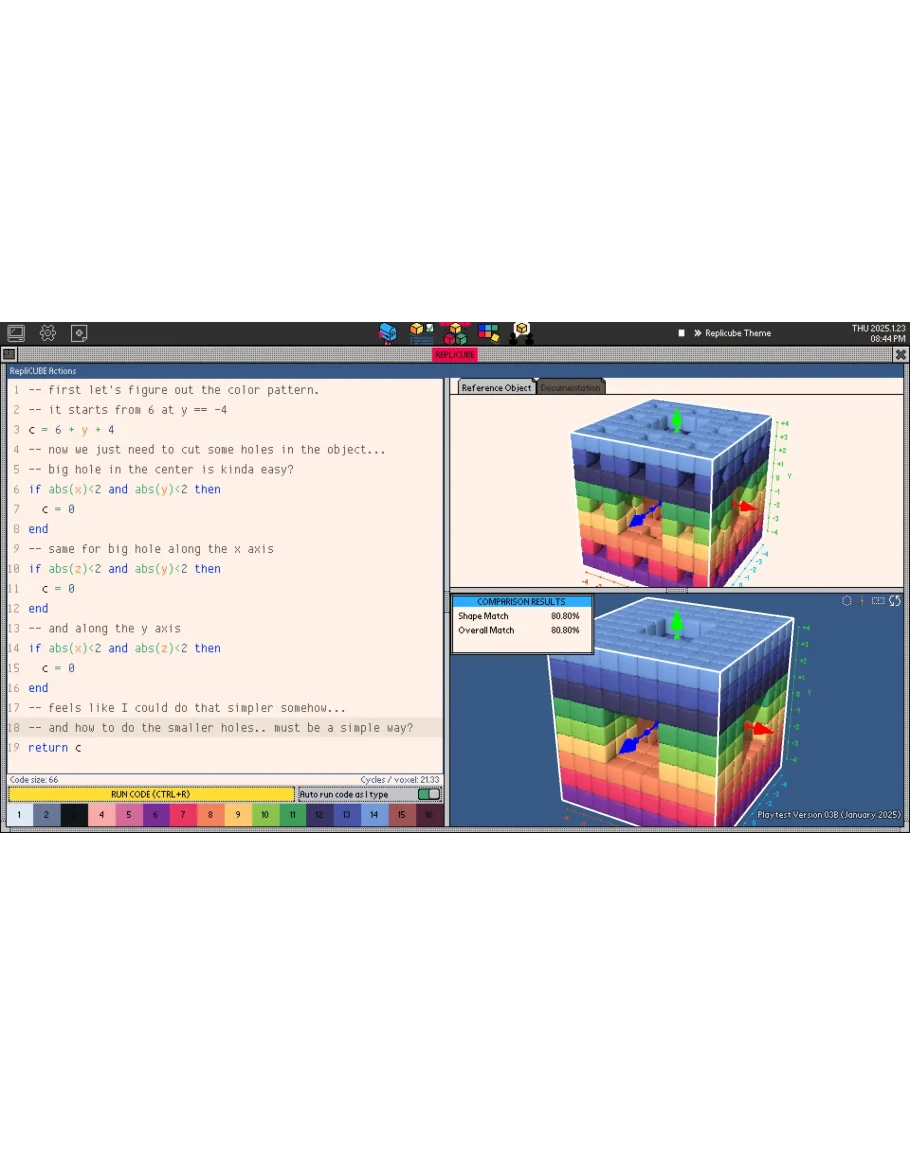
Task: Pick color swatch number 7
Action: tap(183, 815)
